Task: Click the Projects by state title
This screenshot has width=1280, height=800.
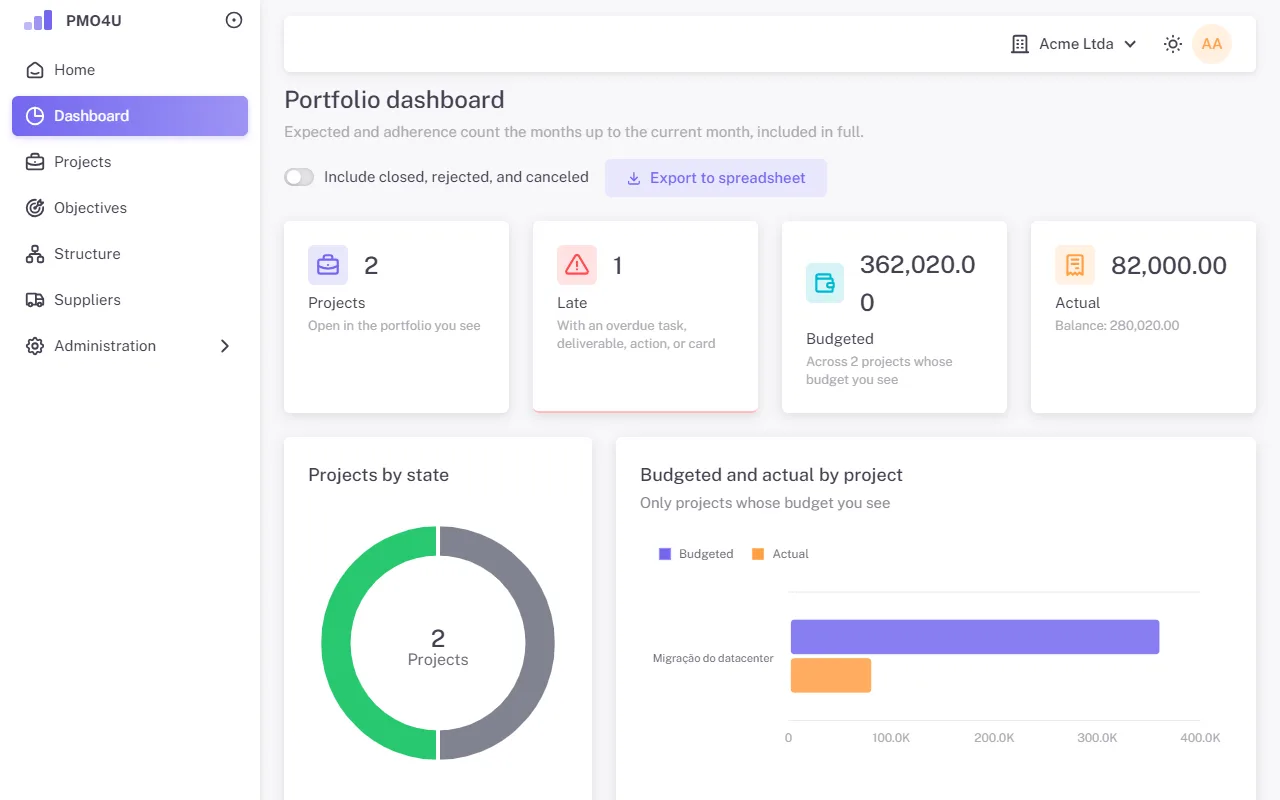Action: click(378, 475)
